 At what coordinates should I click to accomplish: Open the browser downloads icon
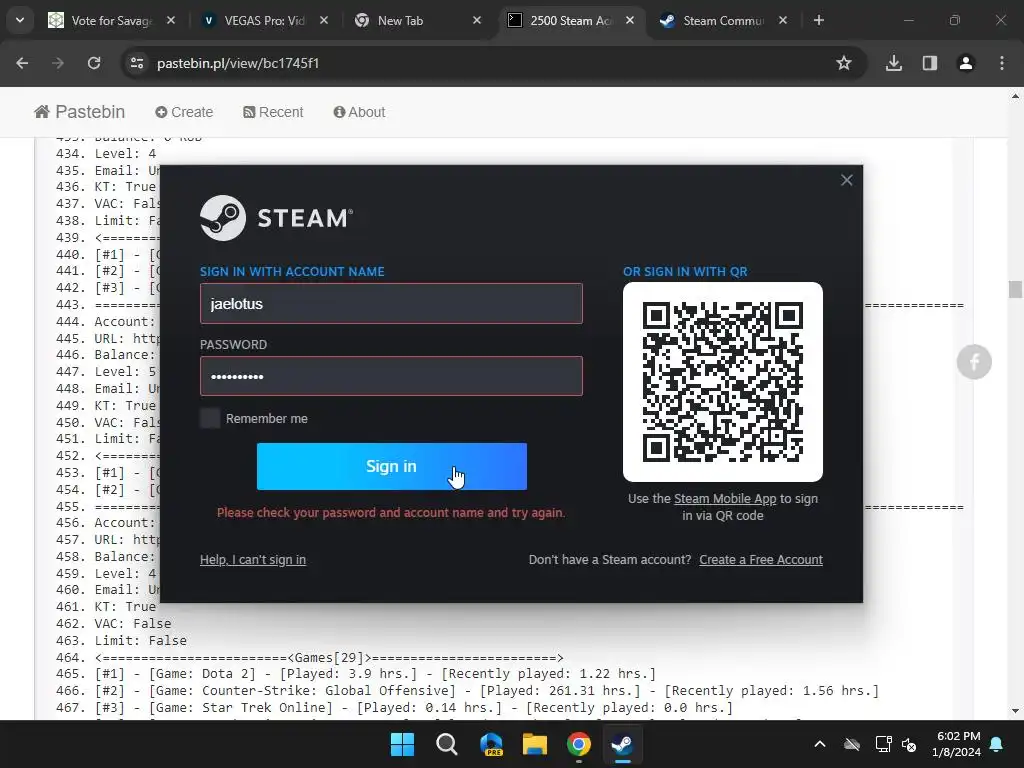pos(894,63)
